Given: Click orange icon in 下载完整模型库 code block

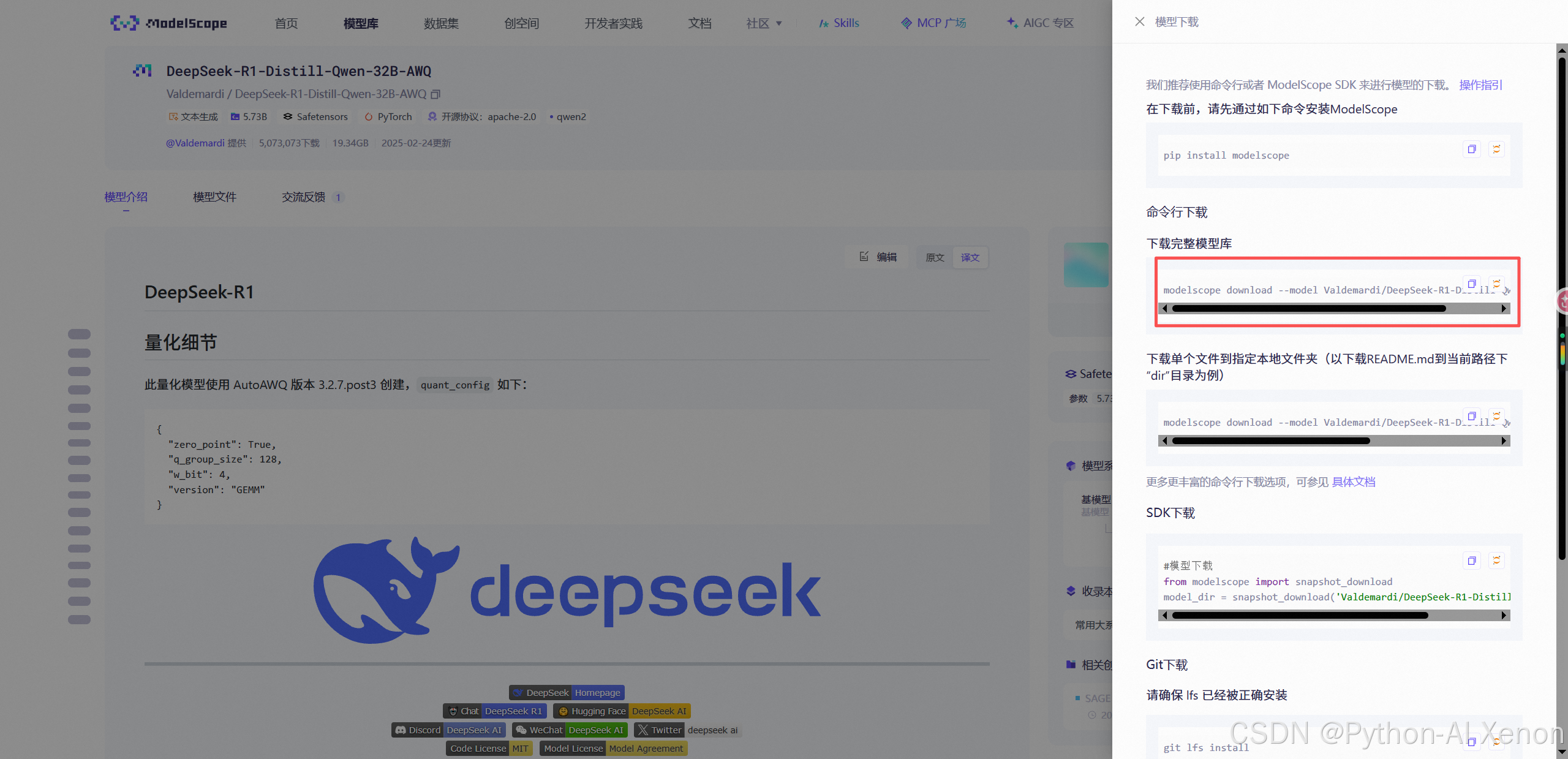Looking at the screenshot, I should (x=1496, y=284).
